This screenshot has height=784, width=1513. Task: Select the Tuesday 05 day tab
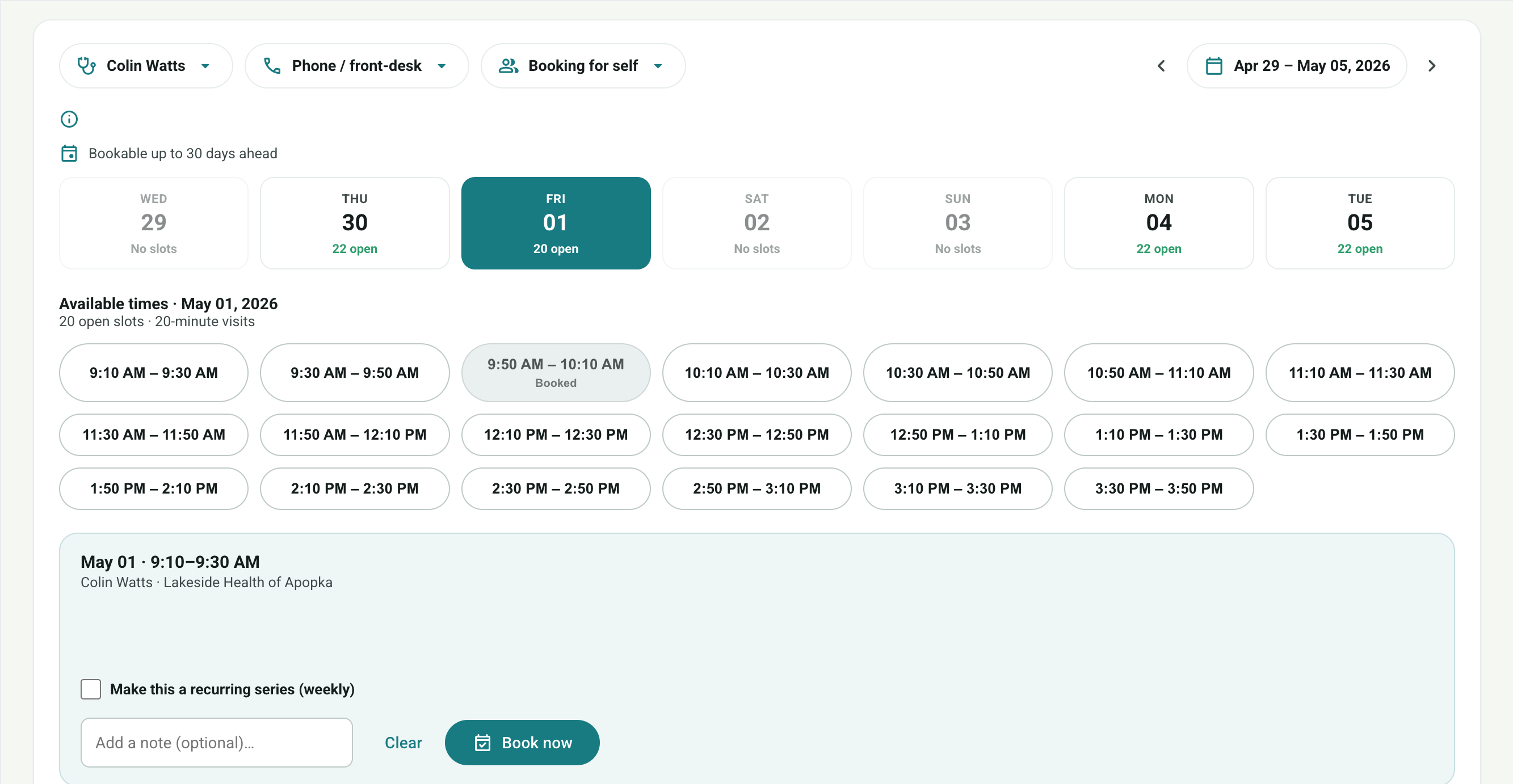1360,223
